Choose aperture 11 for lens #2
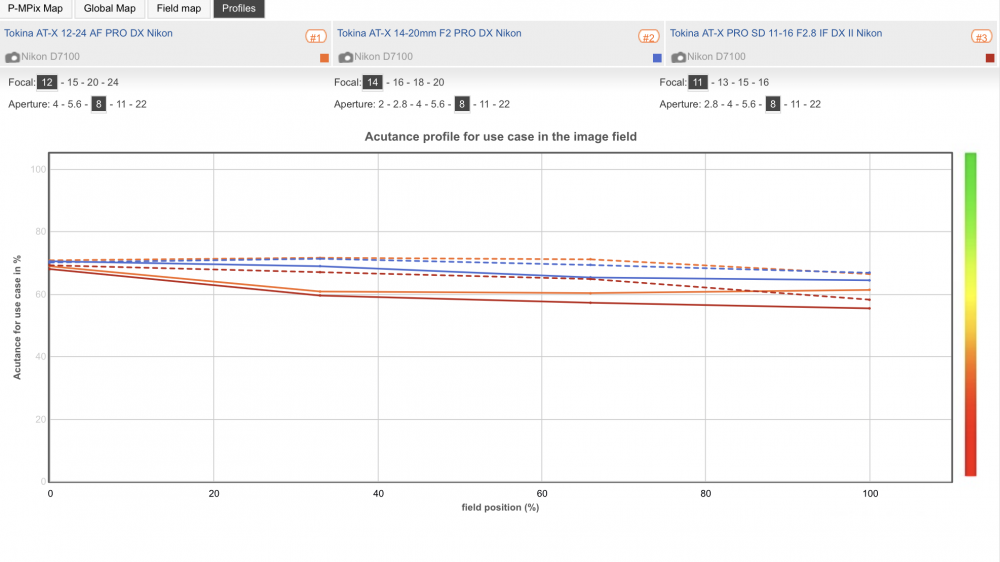The height and width of the screenshot is (562, 1000). click(484, 104)
